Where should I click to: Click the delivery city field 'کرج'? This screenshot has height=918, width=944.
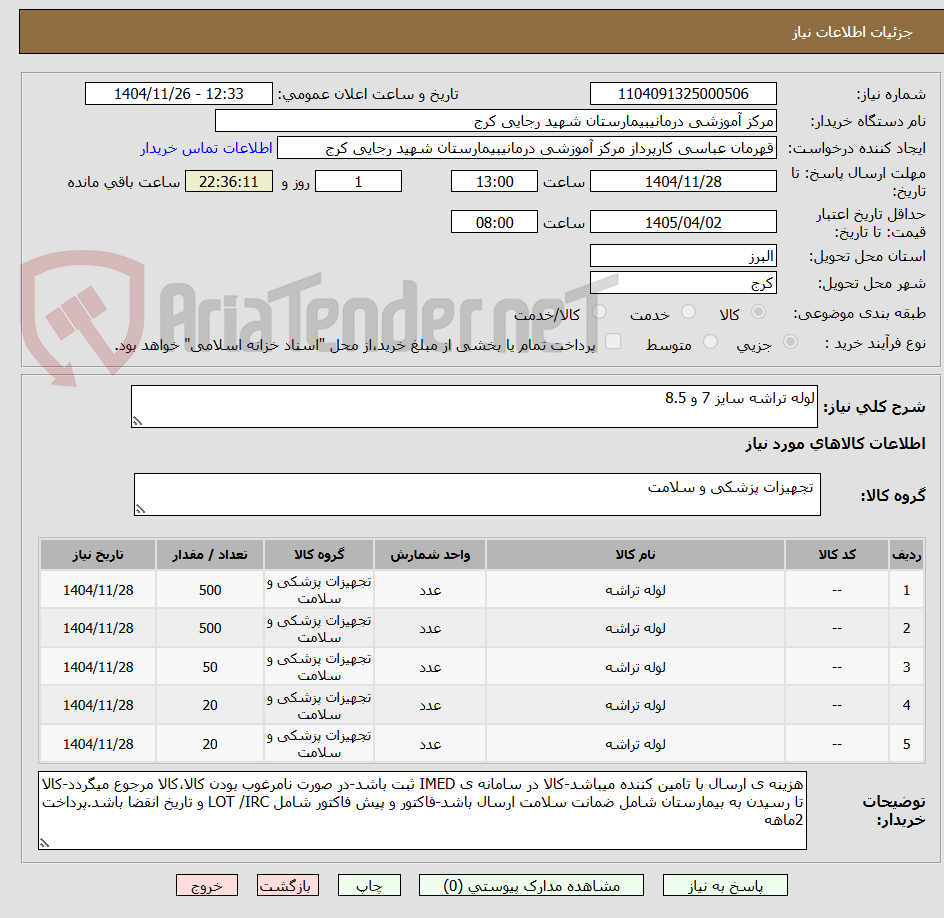point(683,283)
